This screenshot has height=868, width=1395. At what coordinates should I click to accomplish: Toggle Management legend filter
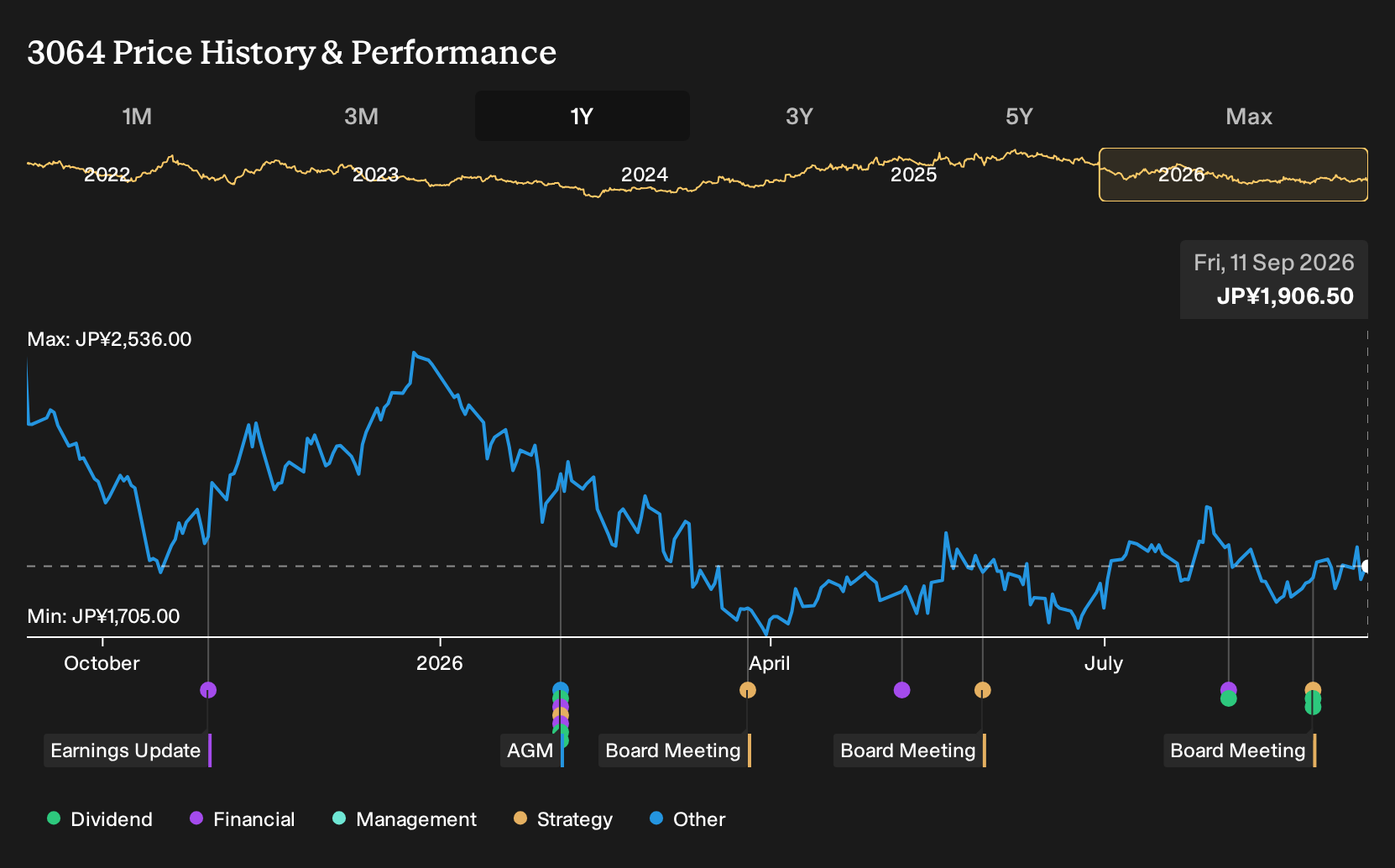pos(405,819)
